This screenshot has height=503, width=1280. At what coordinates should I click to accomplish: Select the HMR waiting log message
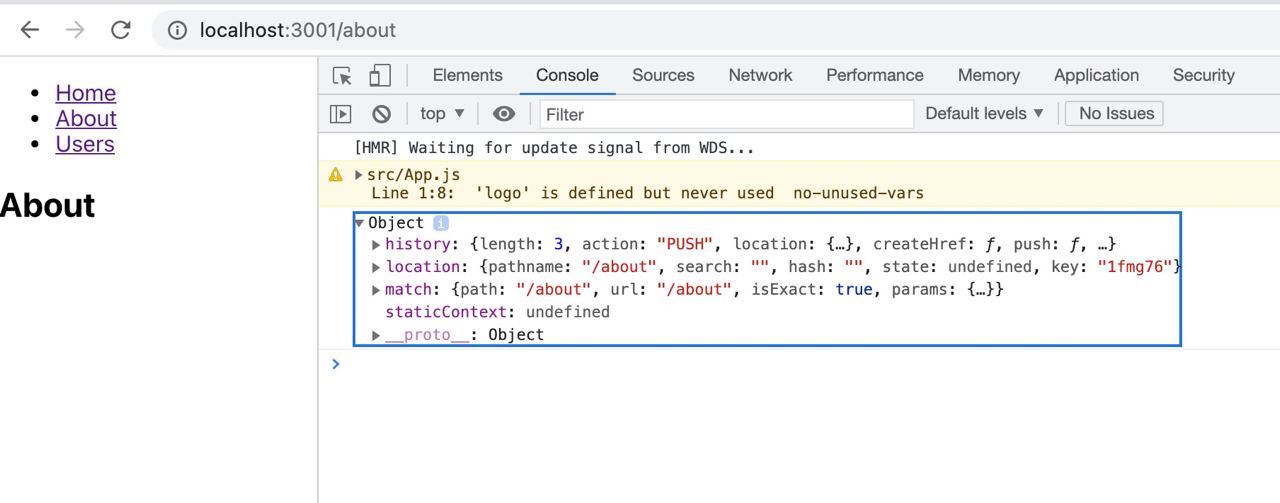pyautogui.click(x=554, y=148)
